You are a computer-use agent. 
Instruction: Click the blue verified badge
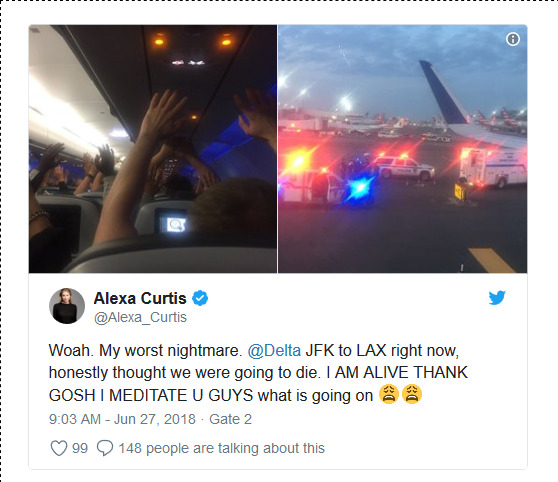tap(200, 298)
